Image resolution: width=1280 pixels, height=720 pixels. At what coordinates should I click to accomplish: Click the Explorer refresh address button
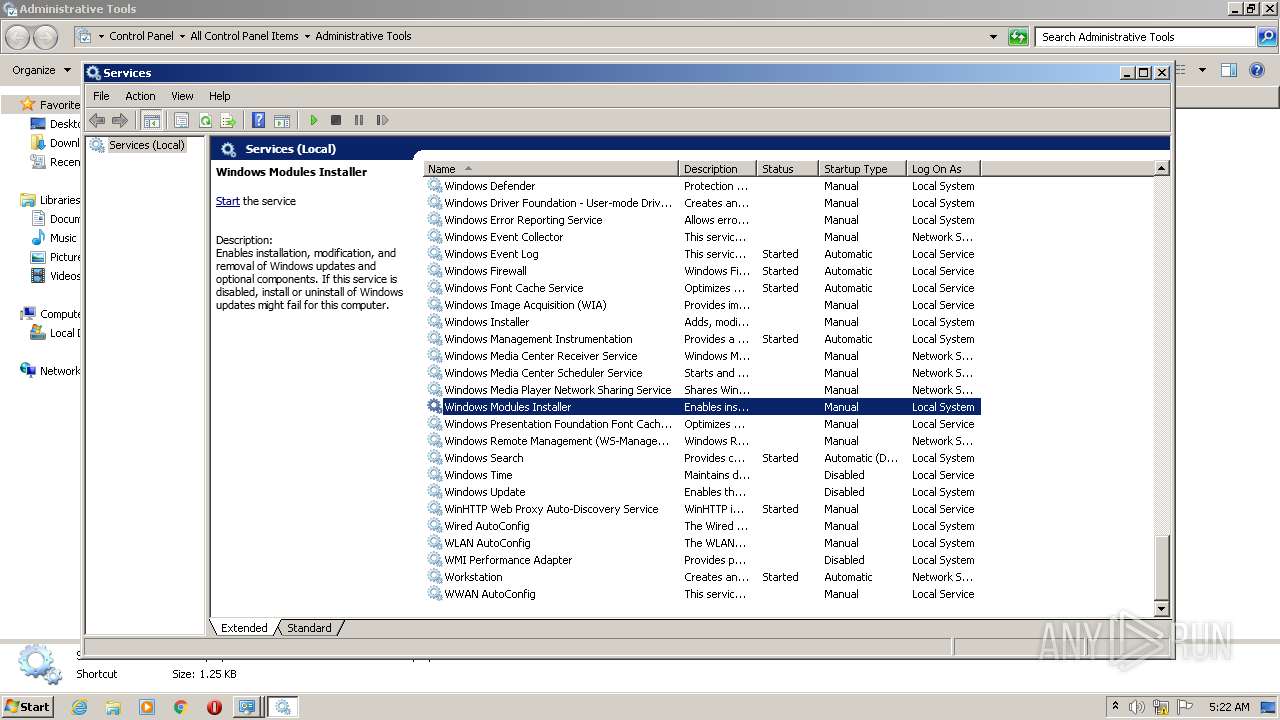[1018, 37]
